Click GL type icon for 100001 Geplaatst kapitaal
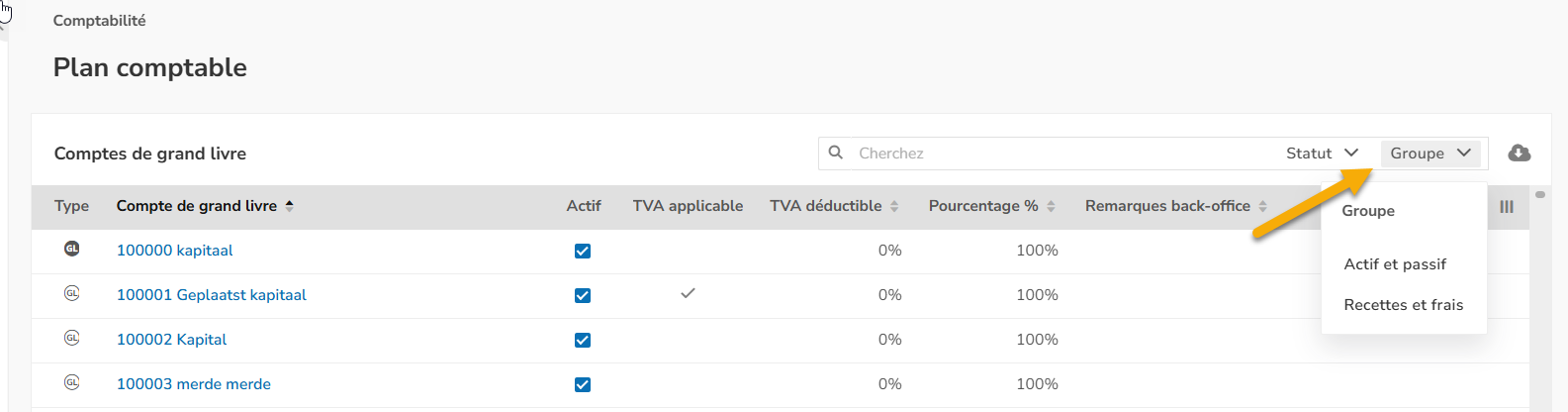 point(72,293)
